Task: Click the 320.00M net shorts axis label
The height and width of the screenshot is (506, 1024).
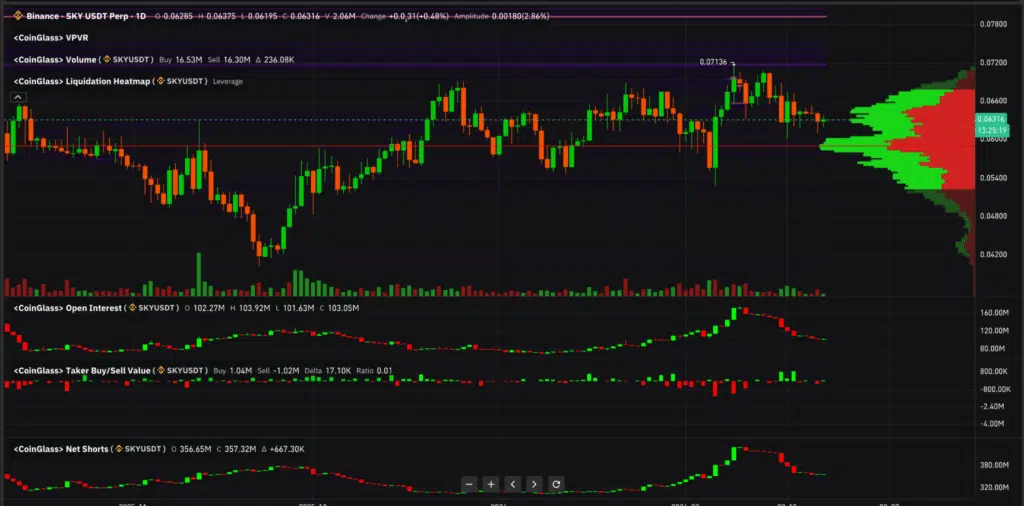Action: pyautogui.click(x=994, y=487)
